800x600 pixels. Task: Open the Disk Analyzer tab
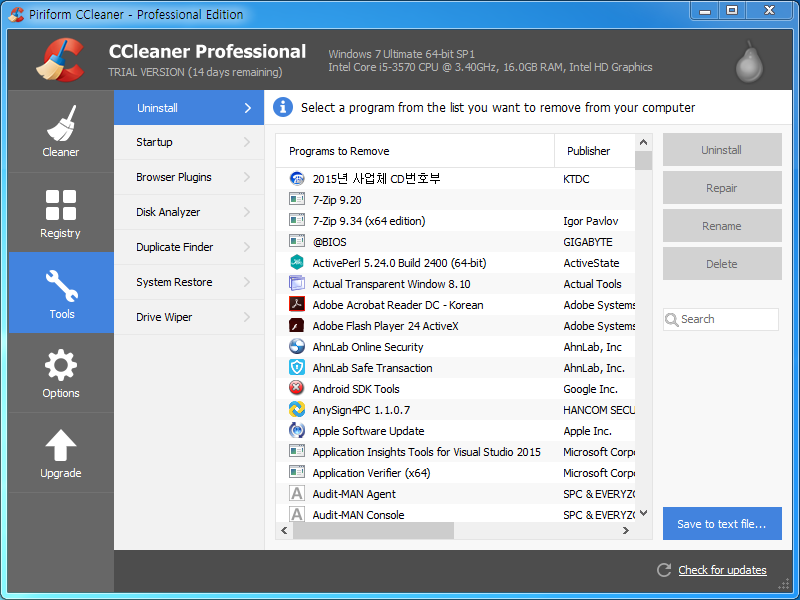189,212
